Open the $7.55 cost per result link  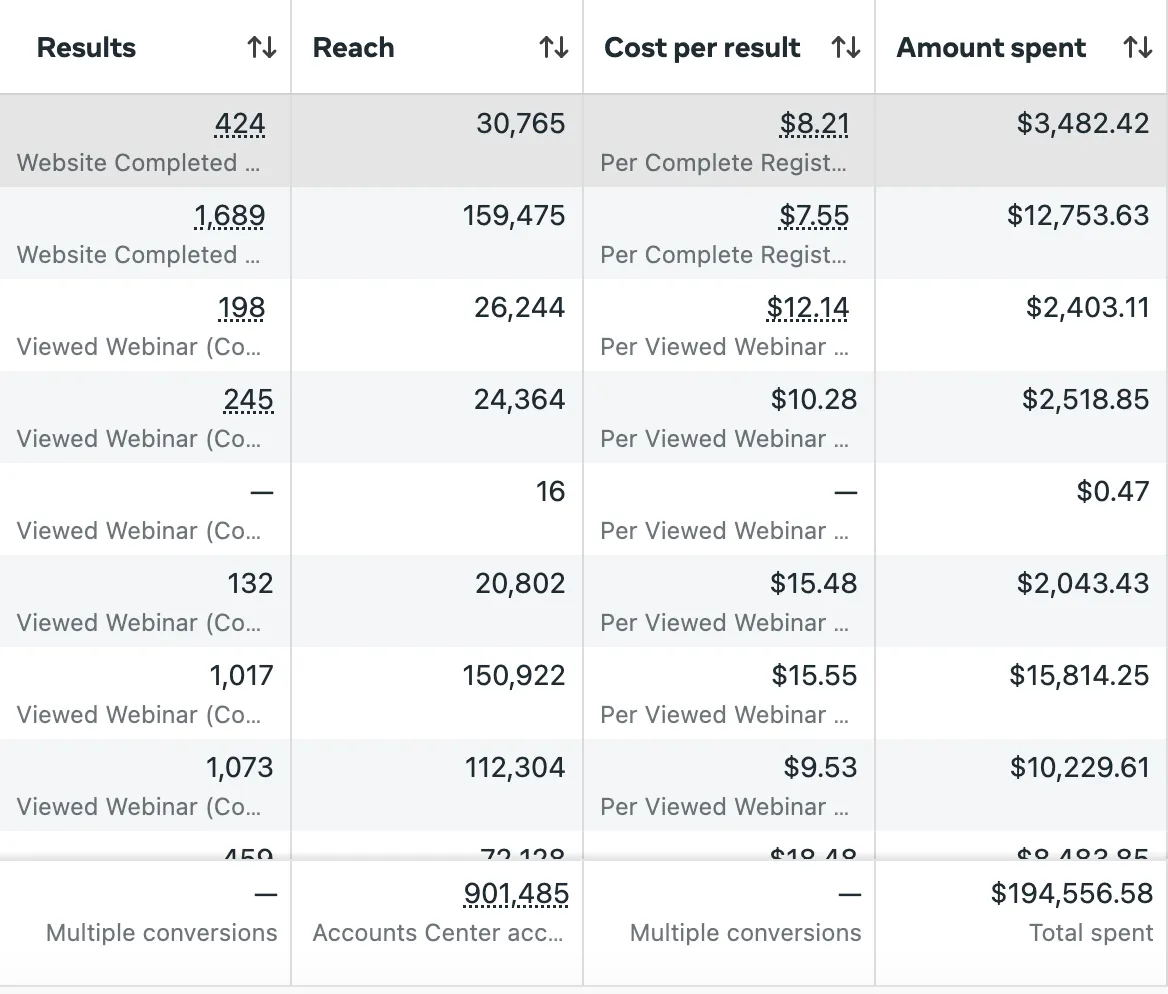814,216
